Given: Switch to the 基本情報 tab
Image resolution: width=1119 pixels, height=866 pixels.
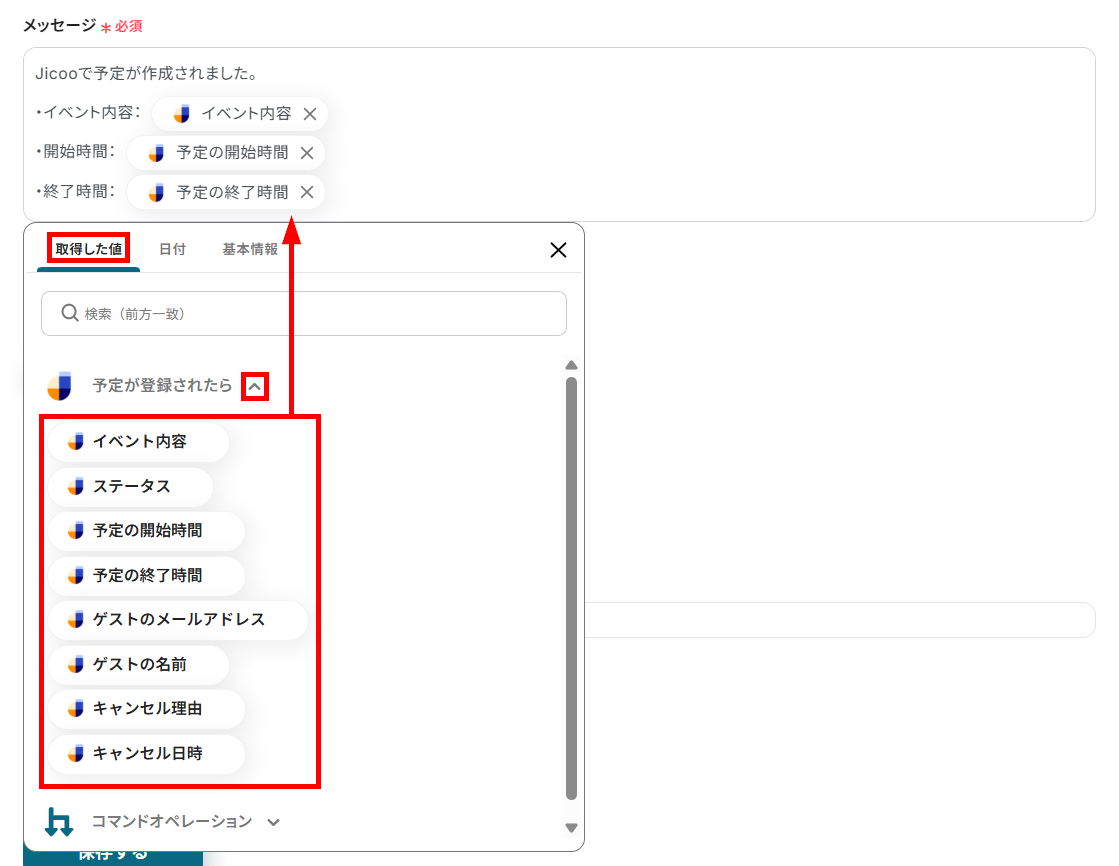Looking at the screenshot, I should [x=250, y=249].
